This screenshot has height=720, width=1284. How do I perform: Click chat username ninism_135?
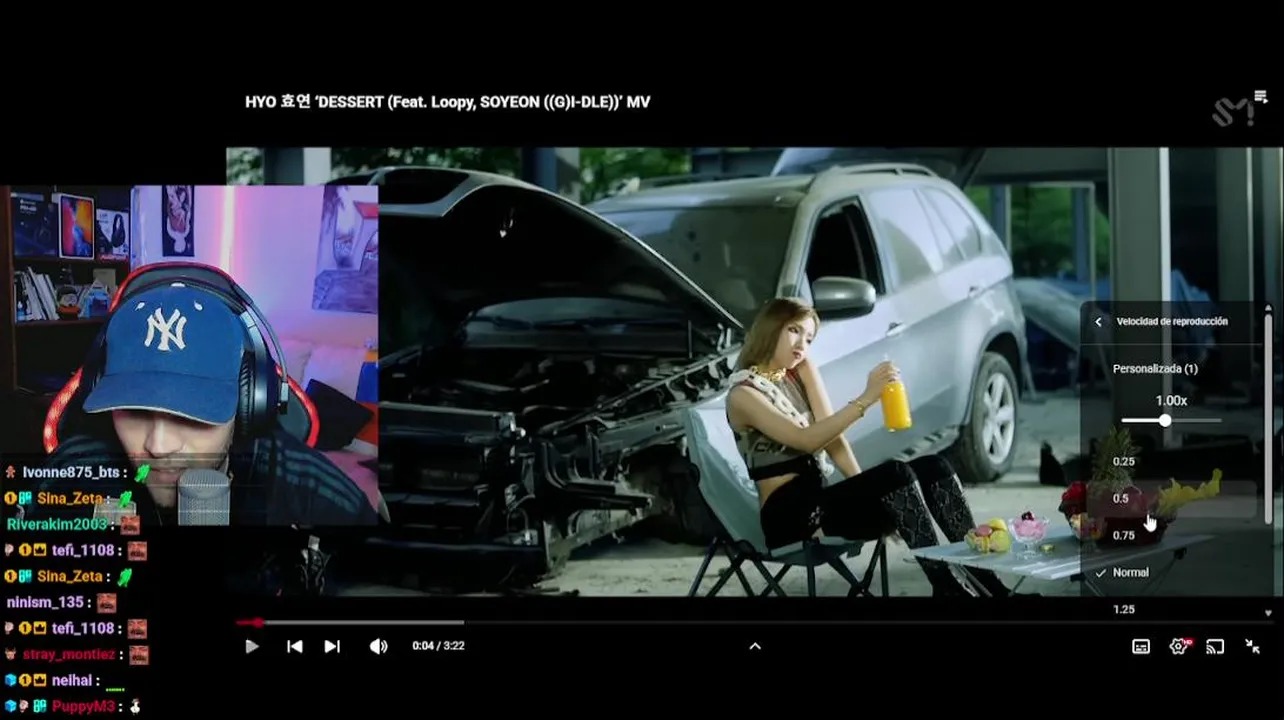tap(47, 602)
